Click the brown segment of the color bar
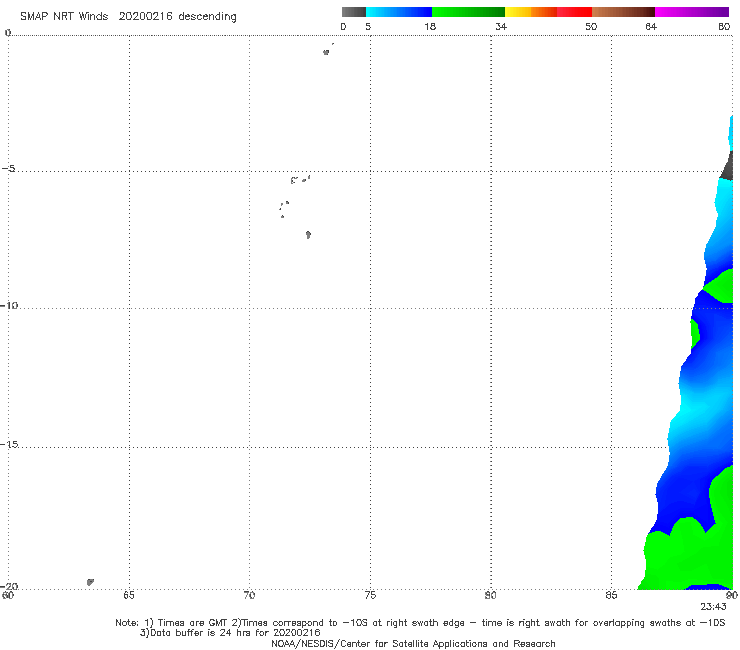This screenshot has width=740, height=650. pos(623,12)
